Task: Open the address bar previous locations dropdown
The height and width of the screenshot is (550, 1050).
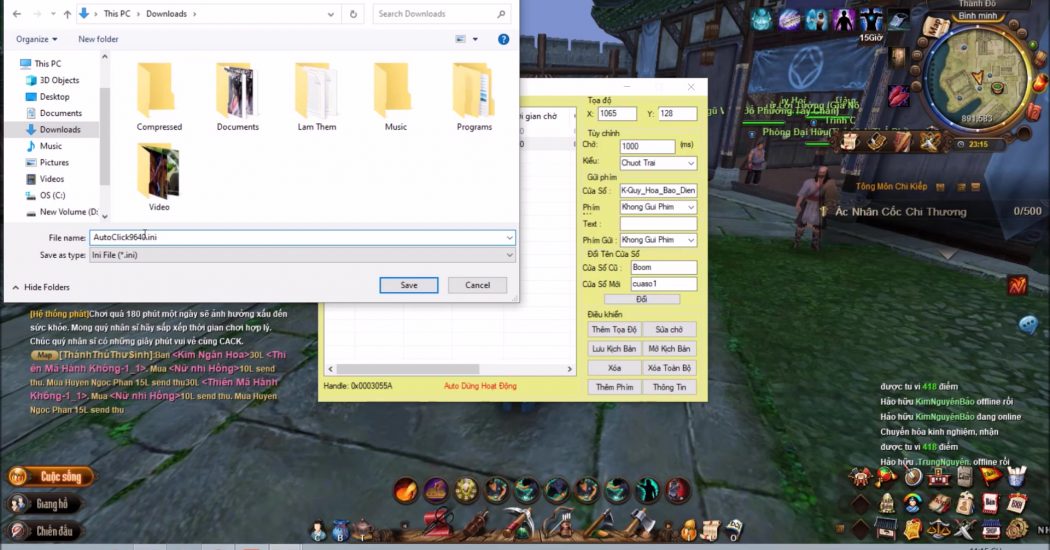Action: 331,14
